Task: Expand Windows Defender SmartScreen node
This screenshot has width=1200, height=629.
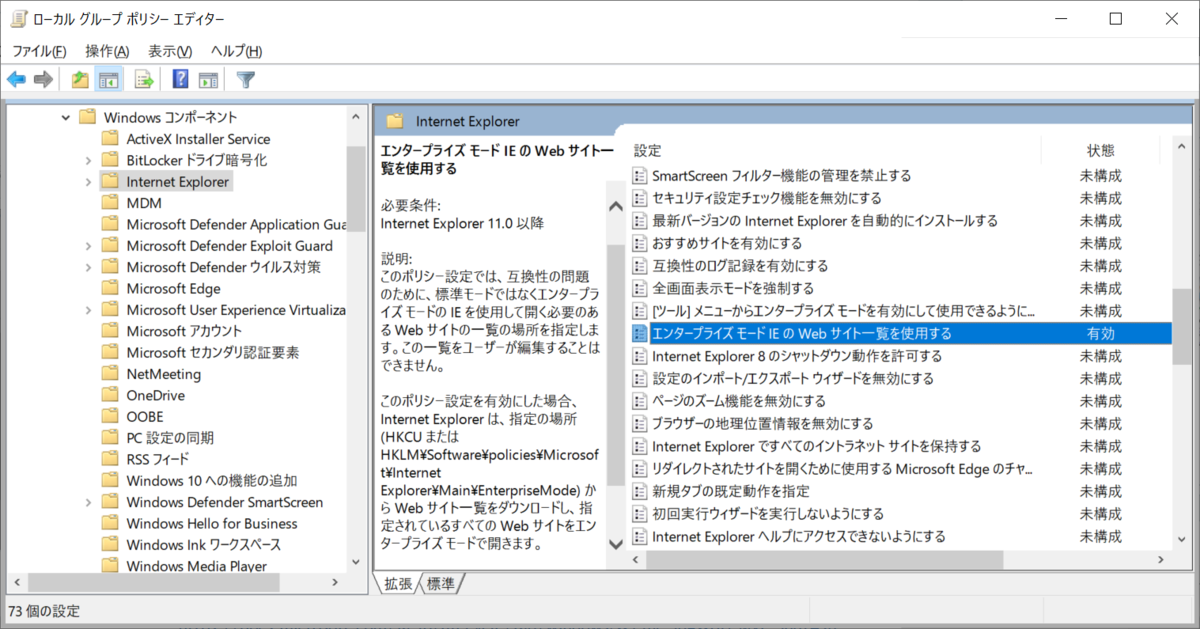Action: [x=88, y=502]
